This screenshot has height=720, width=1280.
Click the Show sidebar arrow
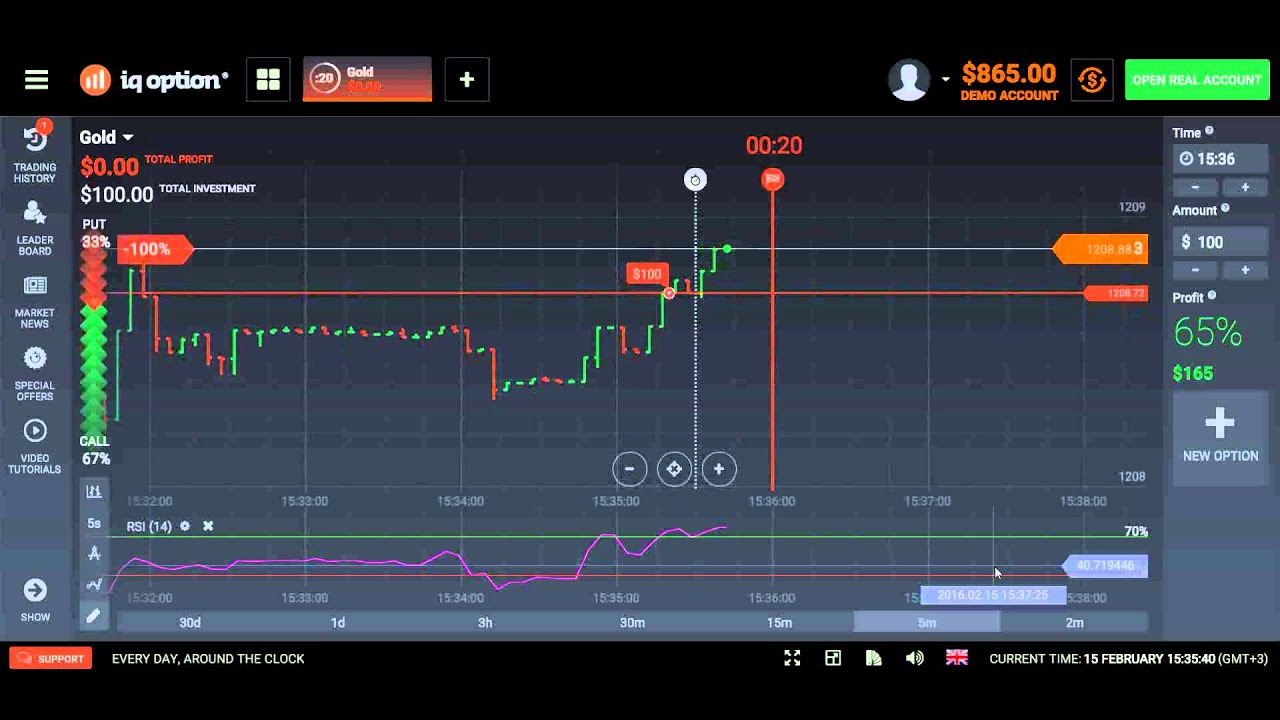point(35,599)
